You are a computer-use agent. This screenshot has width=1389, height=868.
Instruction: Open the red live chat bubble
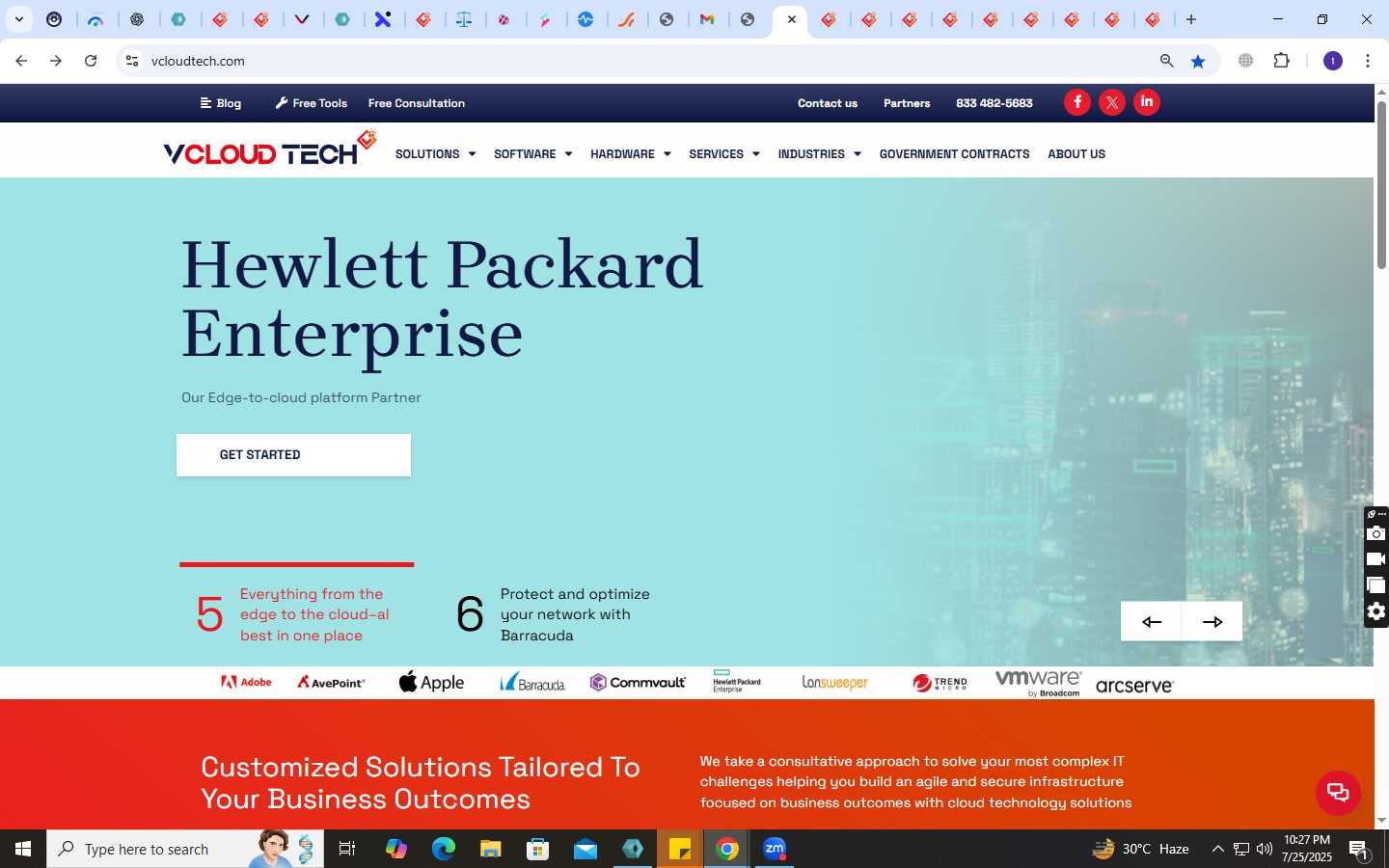pos(1338,793)
